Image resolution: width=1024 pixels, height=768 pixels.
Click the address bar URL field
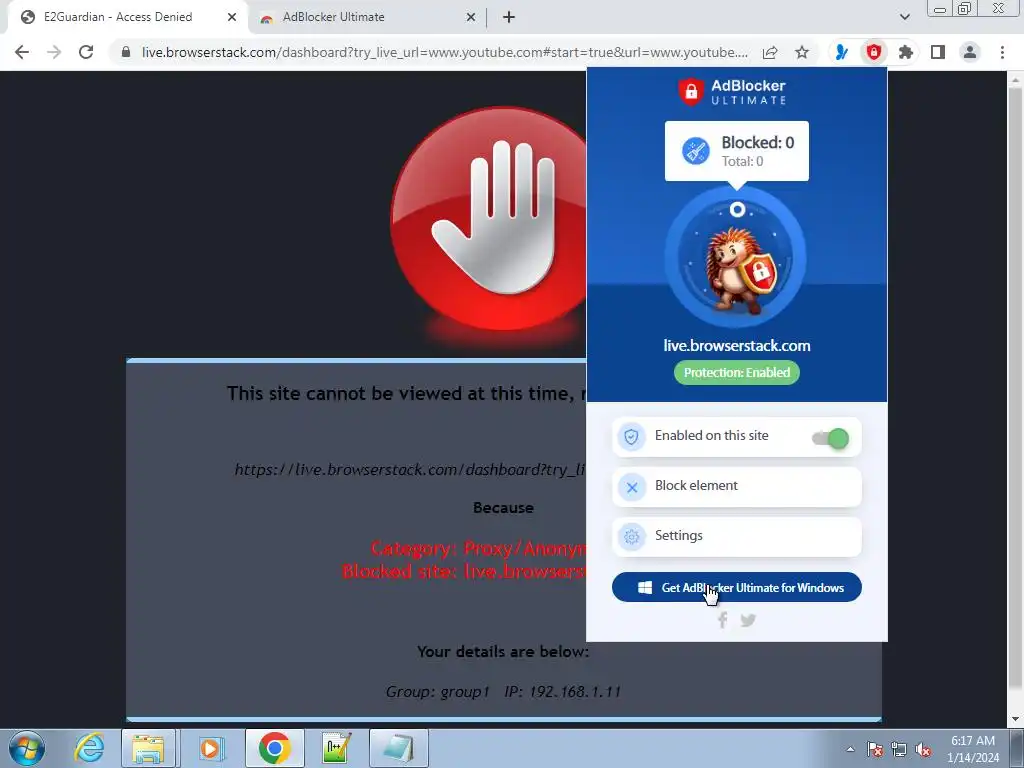tap(444, 52)
